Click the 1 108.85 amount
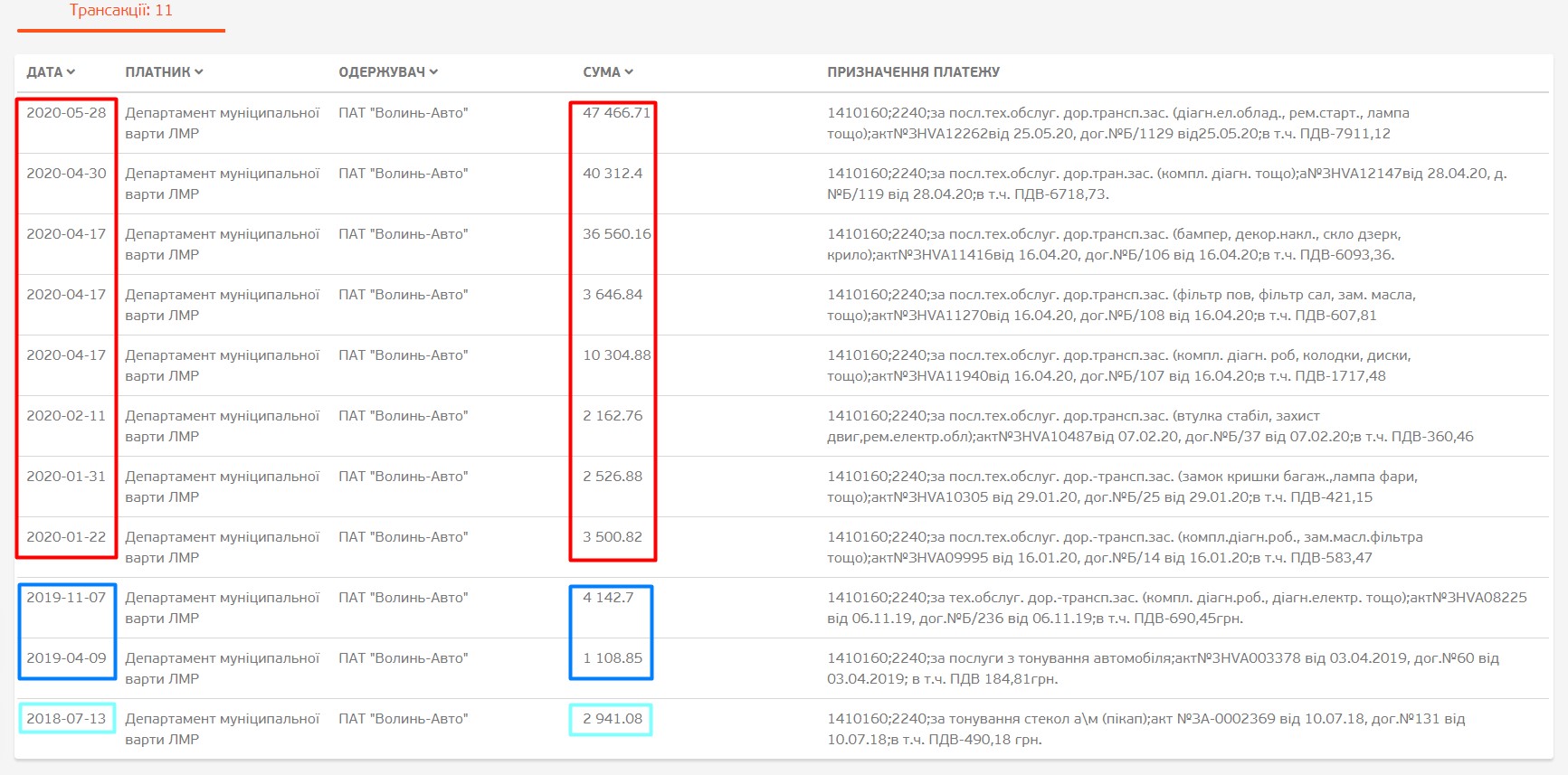This screenshot has width=1568, height=775. pyautogui.click(x=613, y=658)
